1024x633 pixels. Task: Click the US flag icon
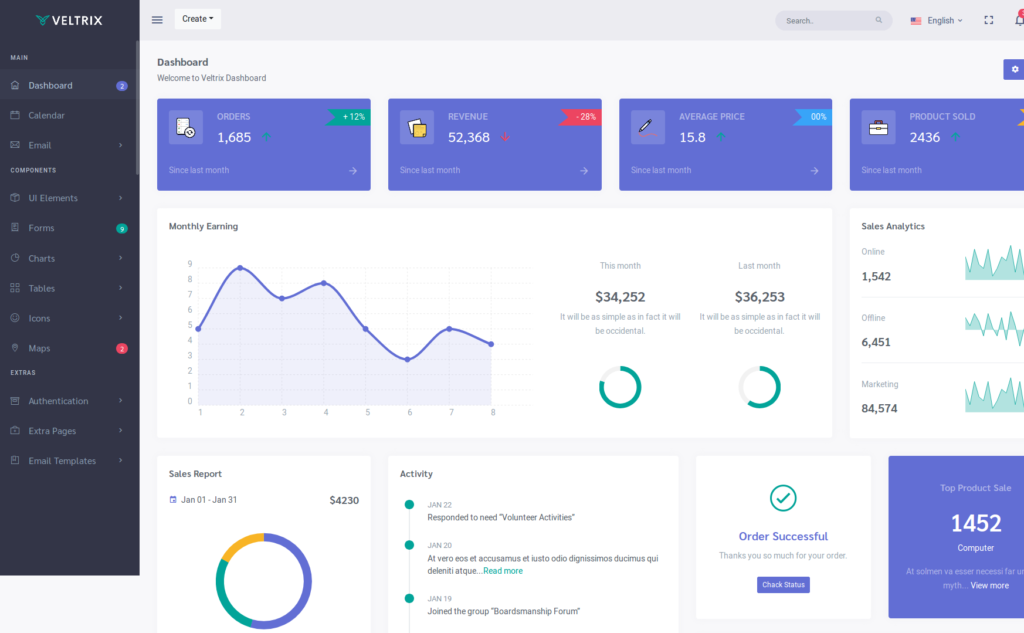point(916,21)
